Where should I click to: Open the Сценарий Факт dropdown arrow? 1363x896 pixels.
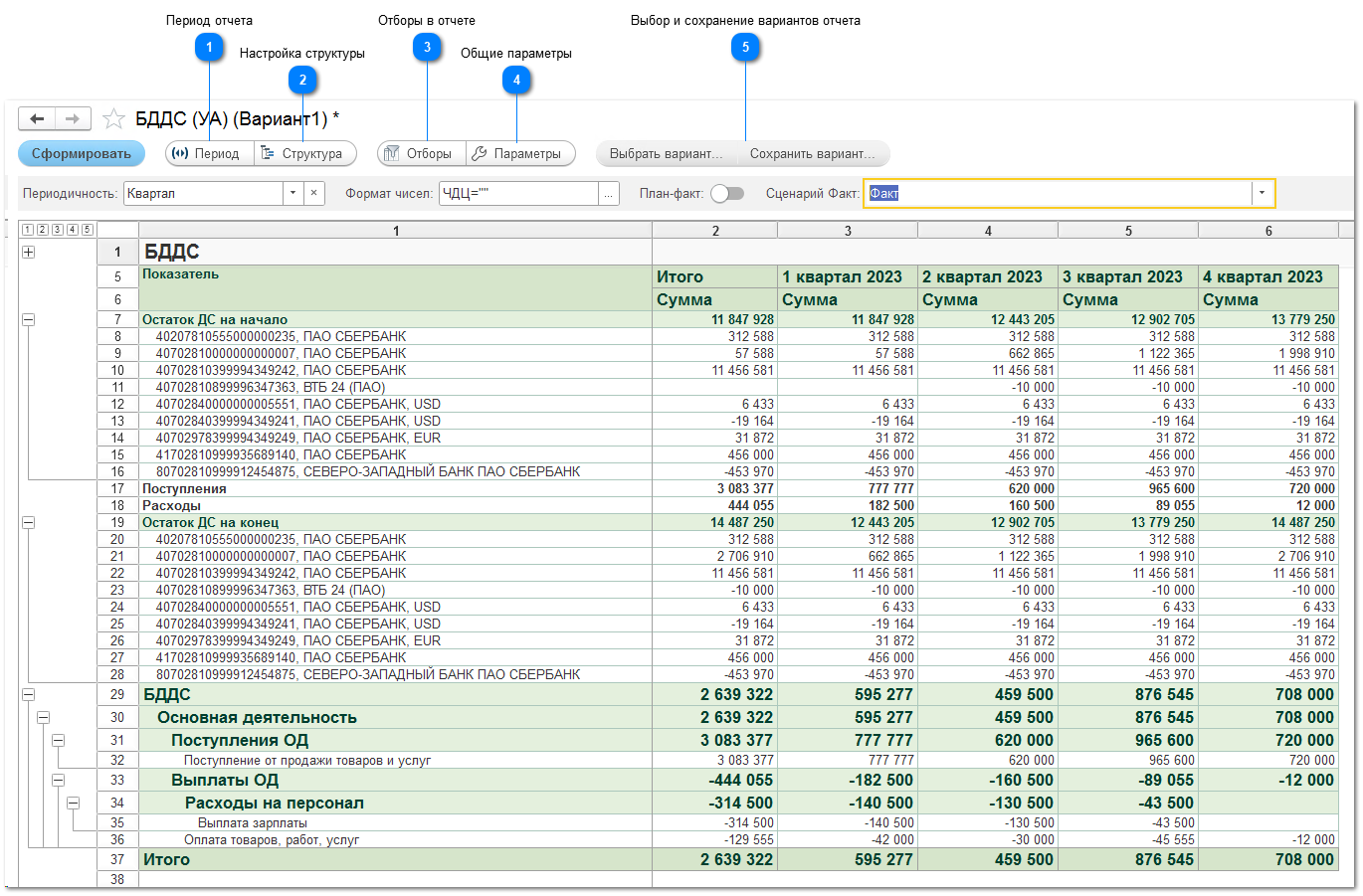click(x=1263, y=193)
